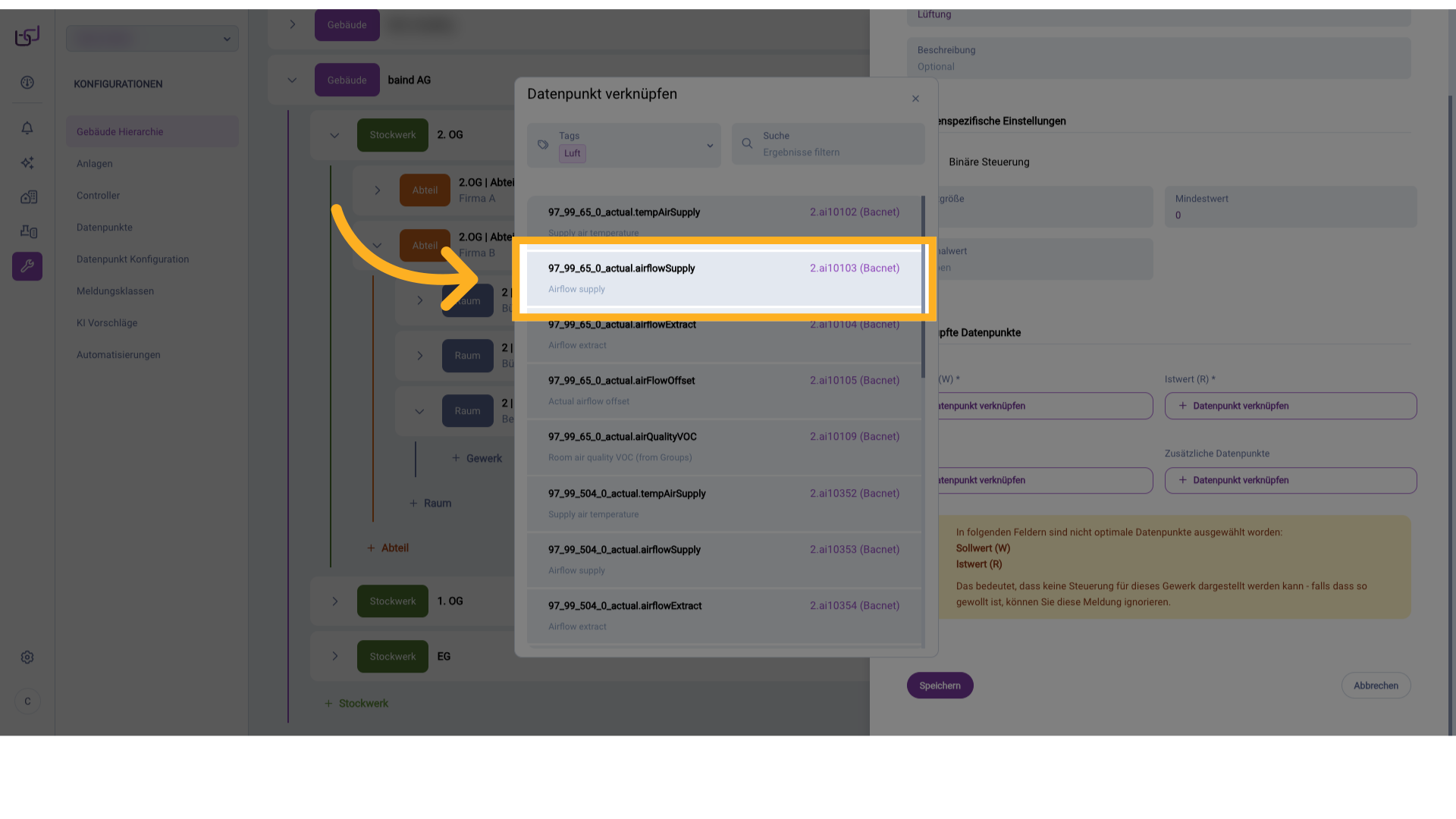The height and width of the screenshot is (819, 1456).
Task: Click the Speichern button
Action: click(x=940, y=686)
